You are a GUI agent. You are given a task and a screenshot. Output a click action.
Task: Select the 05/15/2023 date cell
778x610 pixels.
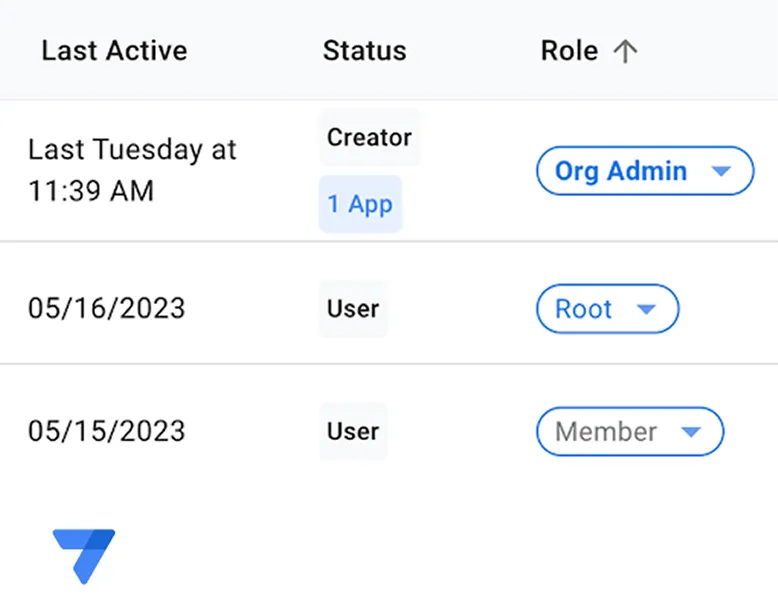106,431
